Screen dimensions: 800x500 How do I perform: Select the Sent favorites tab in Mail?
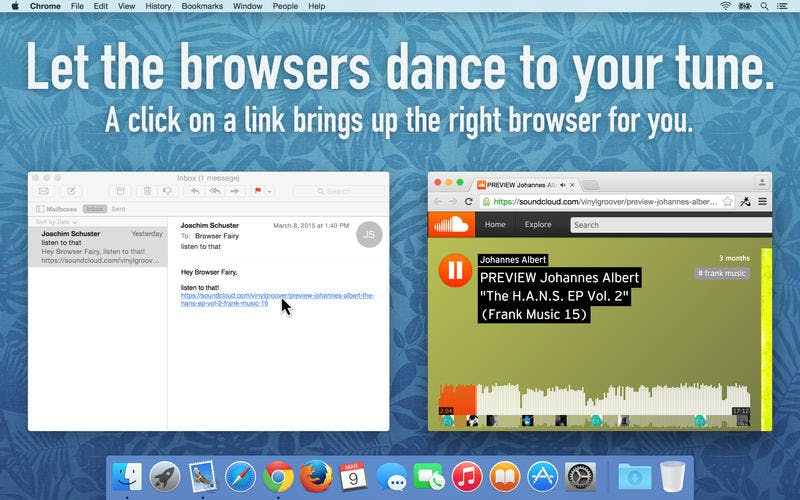pyautogui.click(x=118, y=209)
